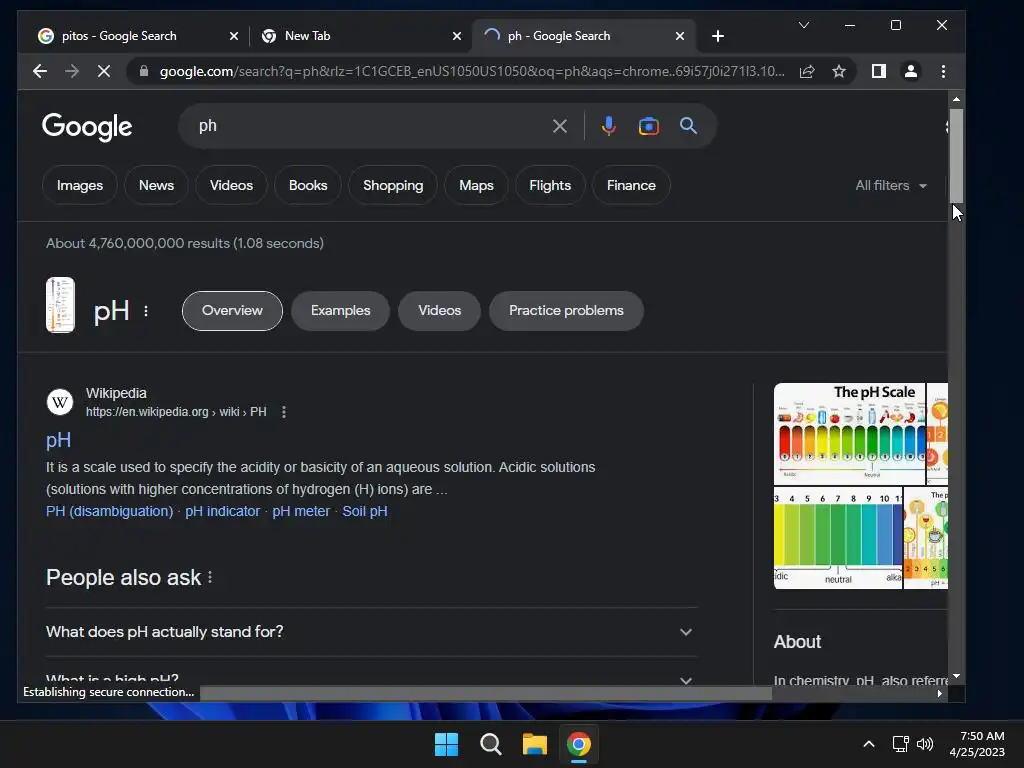Select the Examples pill
This screenshot has width=1024, height=768.
point(340,311)
